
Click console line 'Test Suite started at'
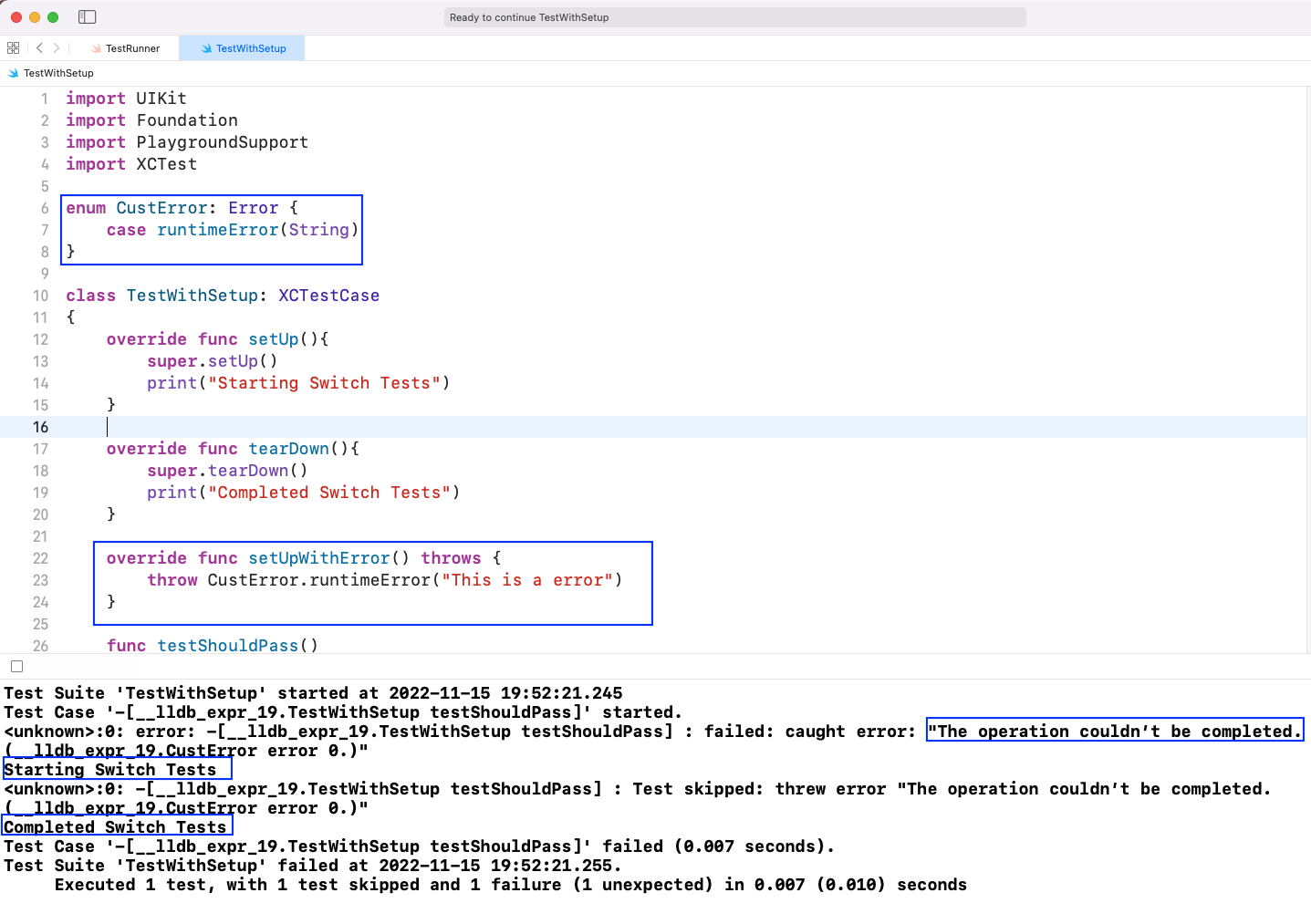(x=313, y=693)
